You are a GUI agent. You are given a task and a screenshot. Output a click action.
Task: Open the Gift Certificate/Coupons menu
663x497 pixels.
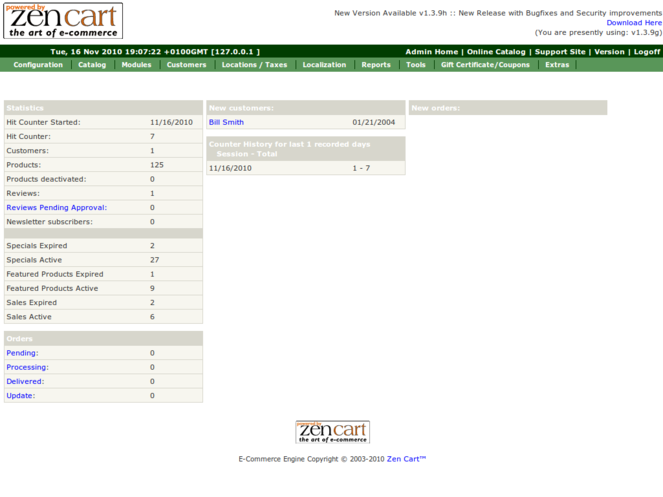pos(485,65)
